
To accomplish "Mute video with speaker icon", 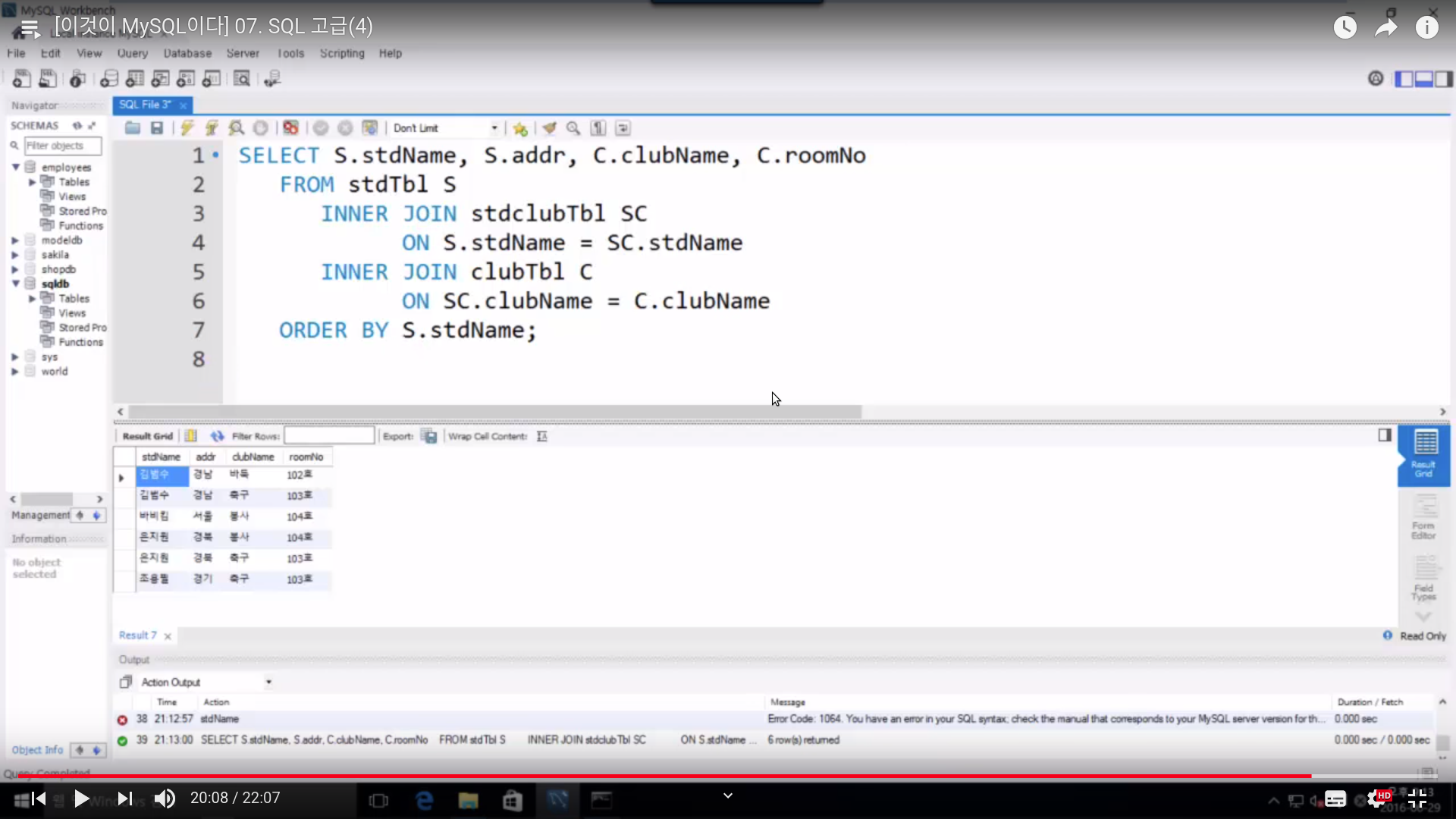I will [x=165, y=799].
